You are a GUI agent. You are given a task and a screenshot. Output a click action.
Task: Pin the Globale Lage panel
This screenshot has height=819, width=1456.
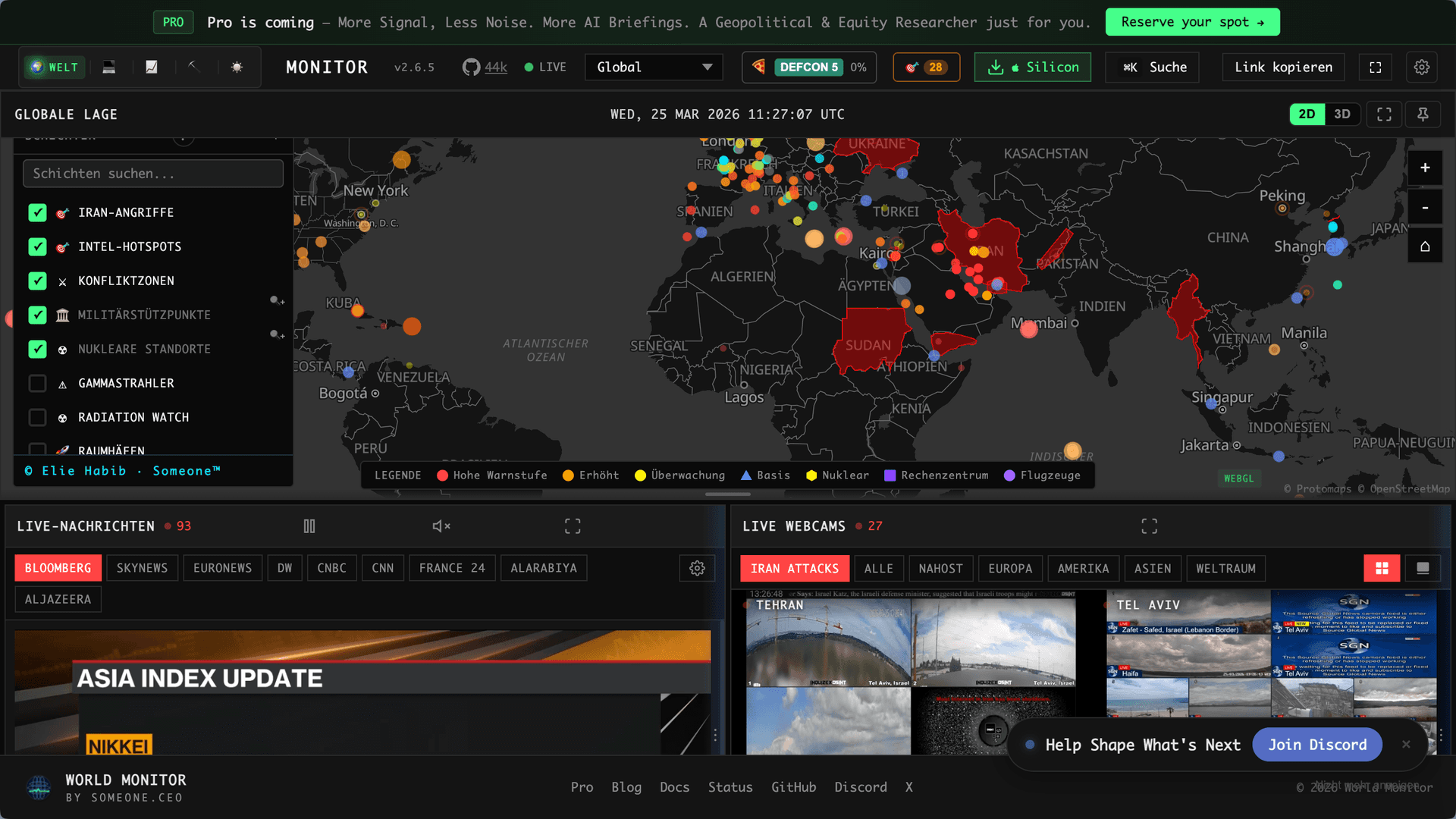pos(1423,114)
